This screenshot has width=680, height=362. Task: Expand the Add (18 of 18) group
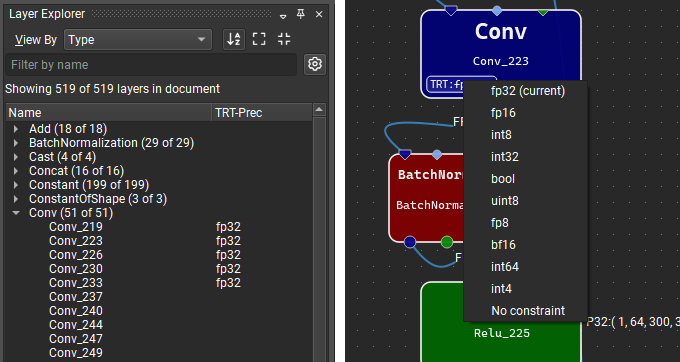16,129
